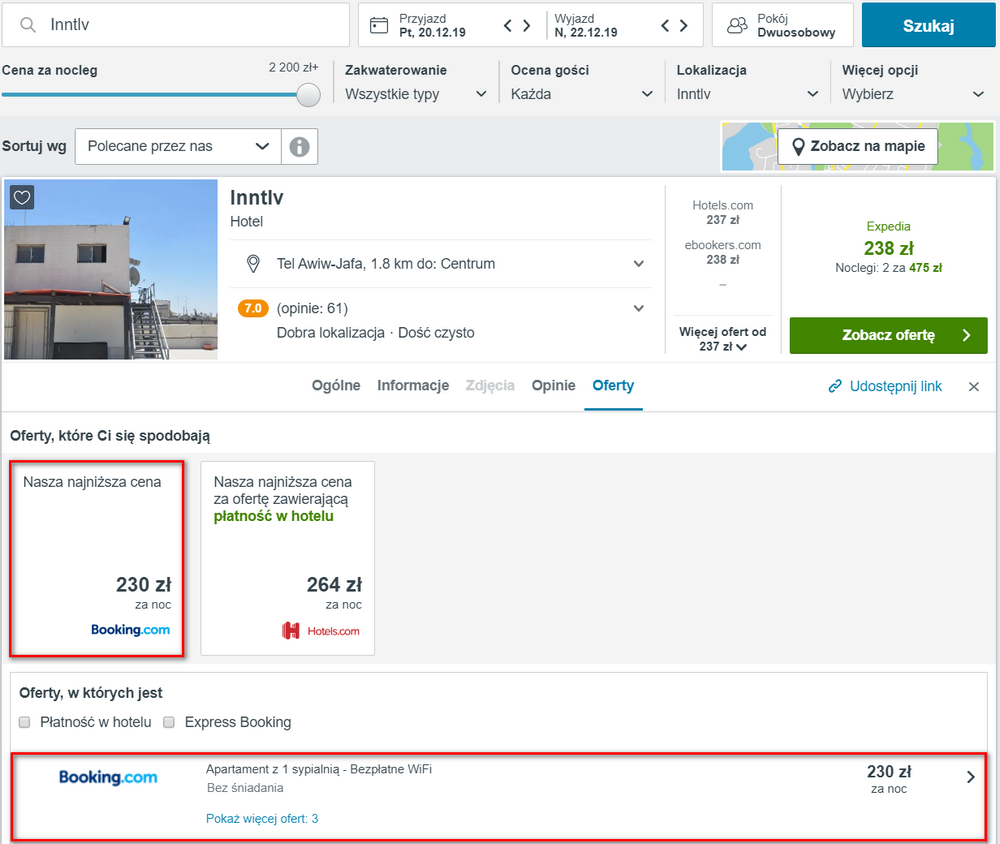Switch to the Oferty tab

613,385
